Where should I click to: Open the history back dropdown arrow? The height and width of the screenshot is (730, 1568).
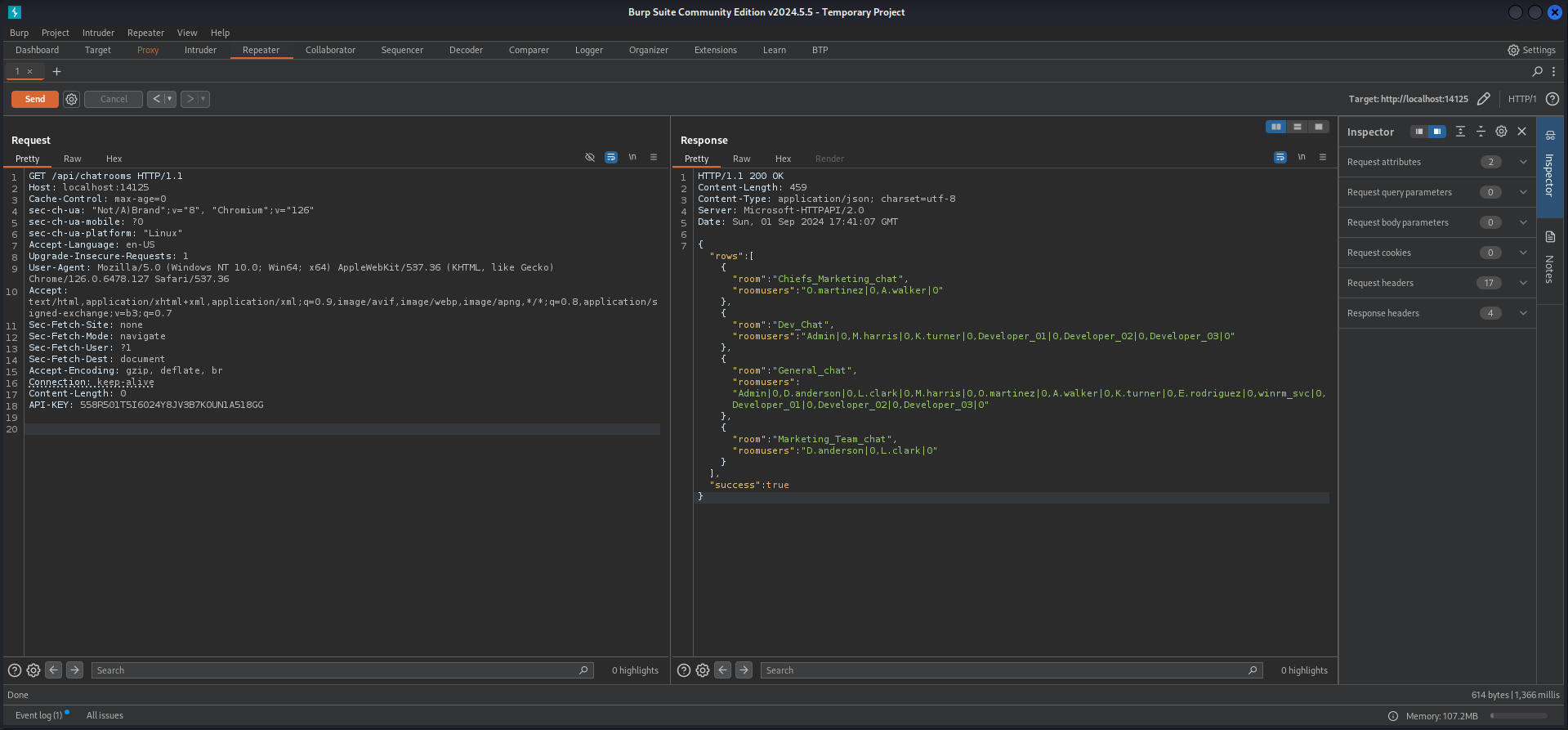click(170, 99)
